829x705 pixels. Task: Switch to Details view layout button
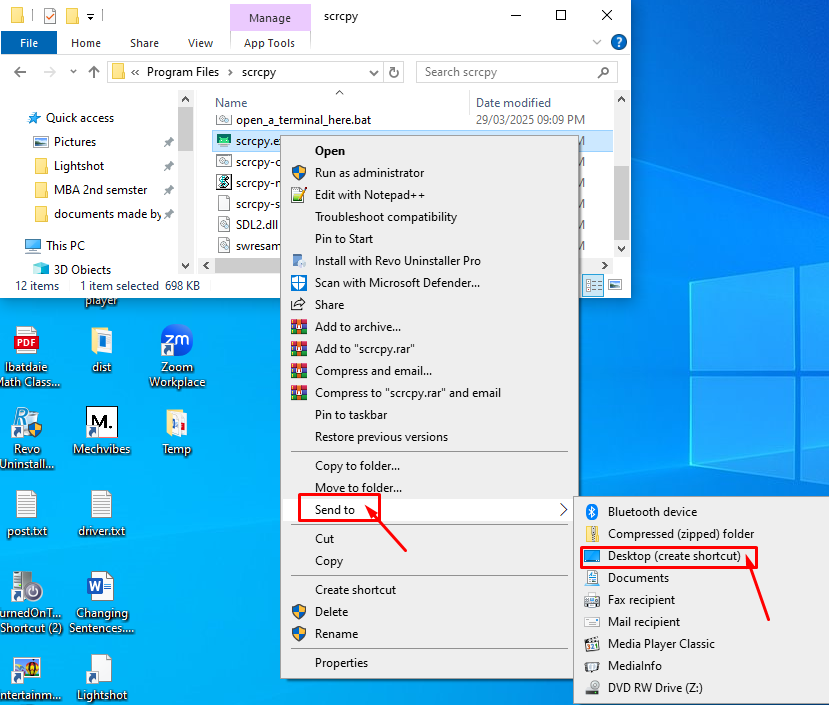pos(594,286)
